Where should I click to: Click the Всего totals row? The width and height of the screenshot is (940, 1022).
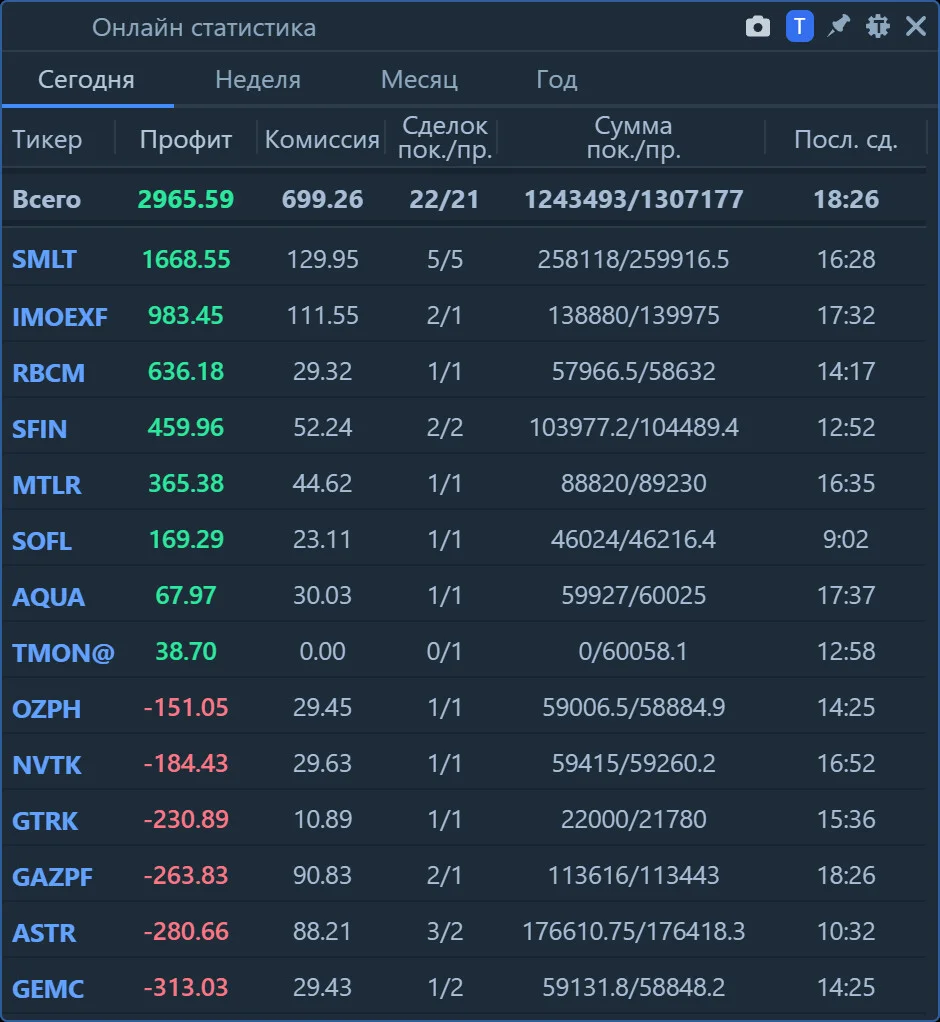point(464,199)
